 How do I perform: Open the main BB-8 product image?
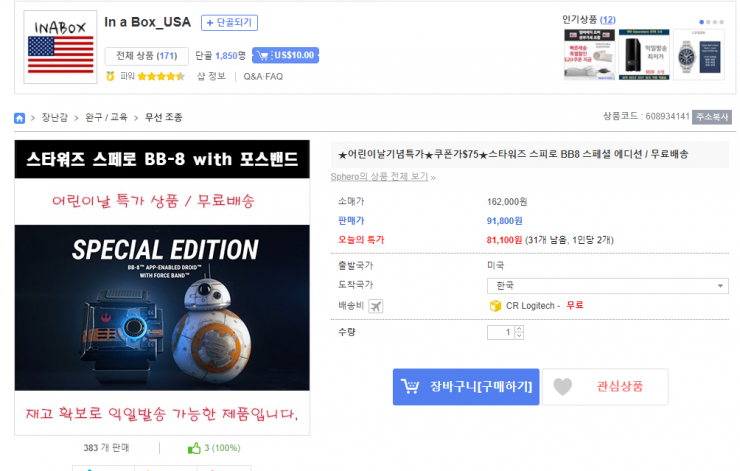point(162,287)
